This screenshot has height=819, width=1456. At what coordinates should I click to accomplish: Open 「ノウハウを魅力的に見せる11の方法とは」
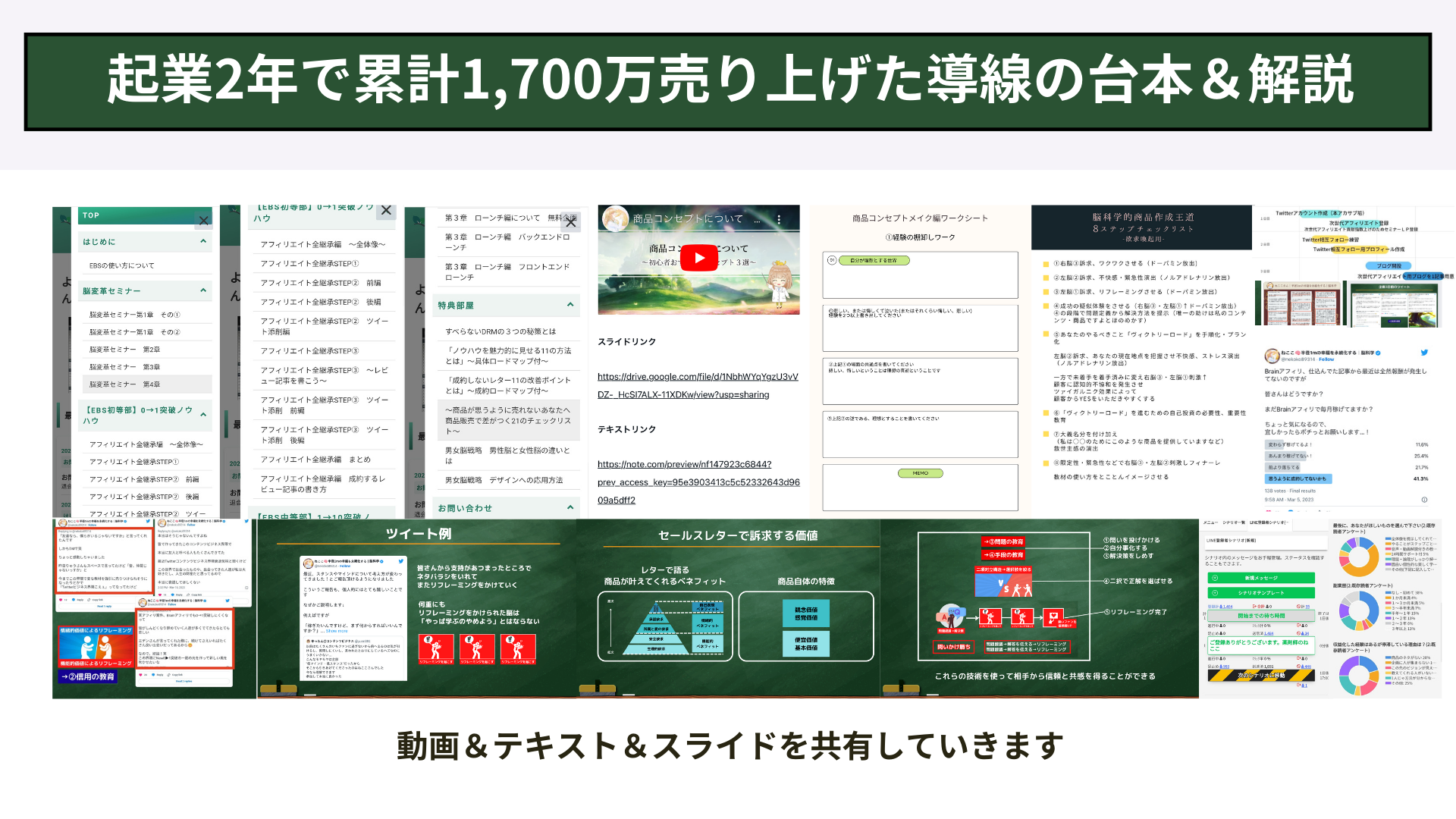(508, 356)
